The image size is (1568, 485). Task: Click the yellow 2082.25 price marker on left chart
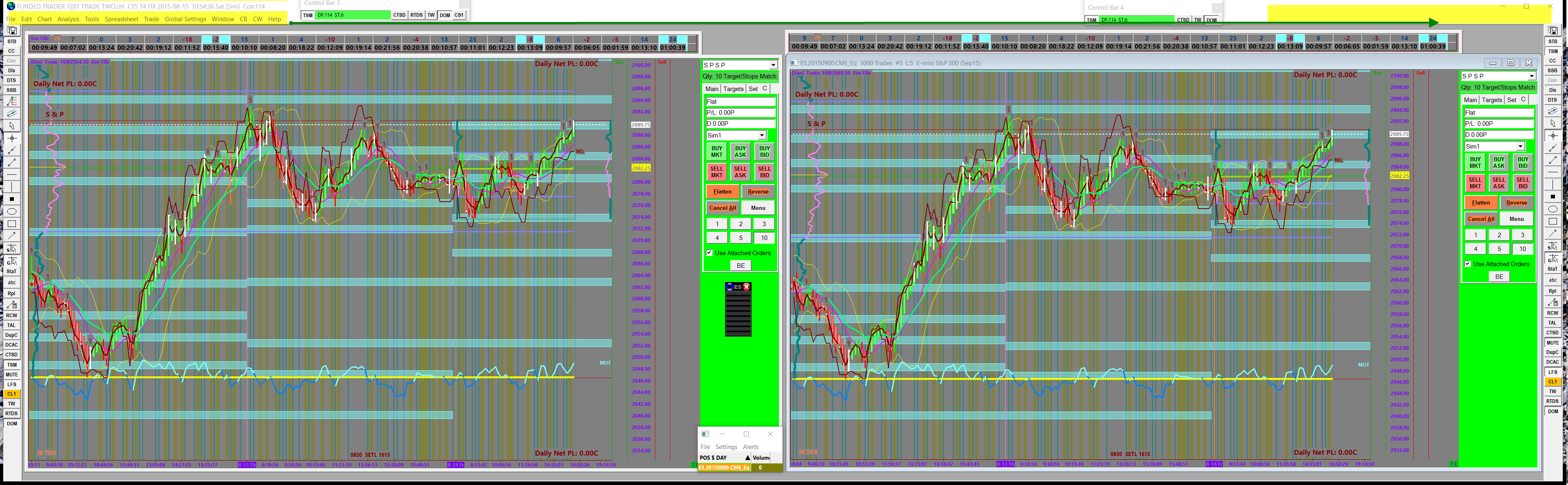pos(640,167)
